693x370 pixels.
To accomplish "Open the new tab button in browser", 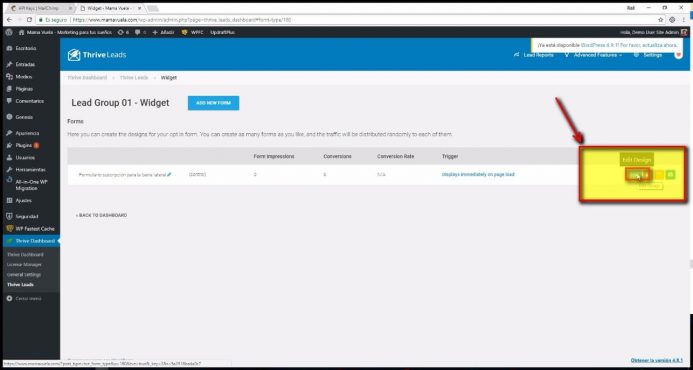I will (x=153, y=8).
